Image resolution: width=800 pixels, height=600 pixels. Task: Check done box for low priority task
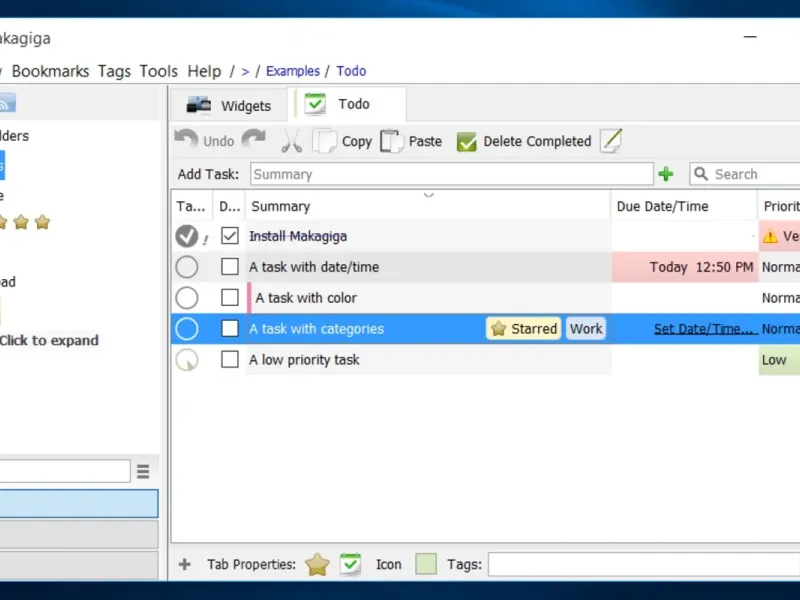(230, 360)
